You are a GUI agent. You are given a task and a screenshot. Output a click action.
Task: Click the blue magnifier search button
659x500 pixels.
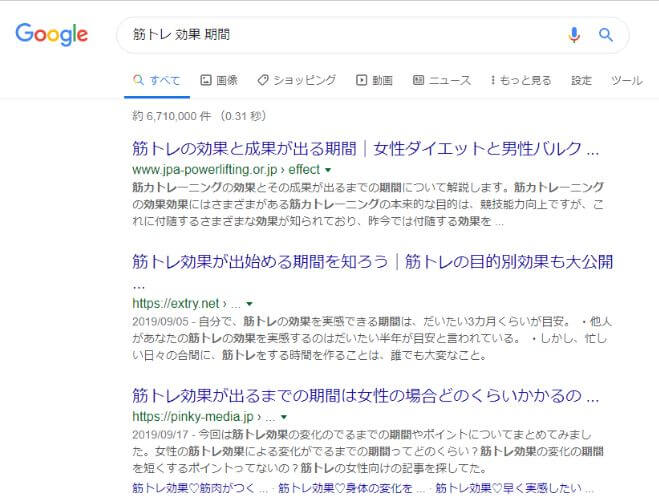[606, 34]
